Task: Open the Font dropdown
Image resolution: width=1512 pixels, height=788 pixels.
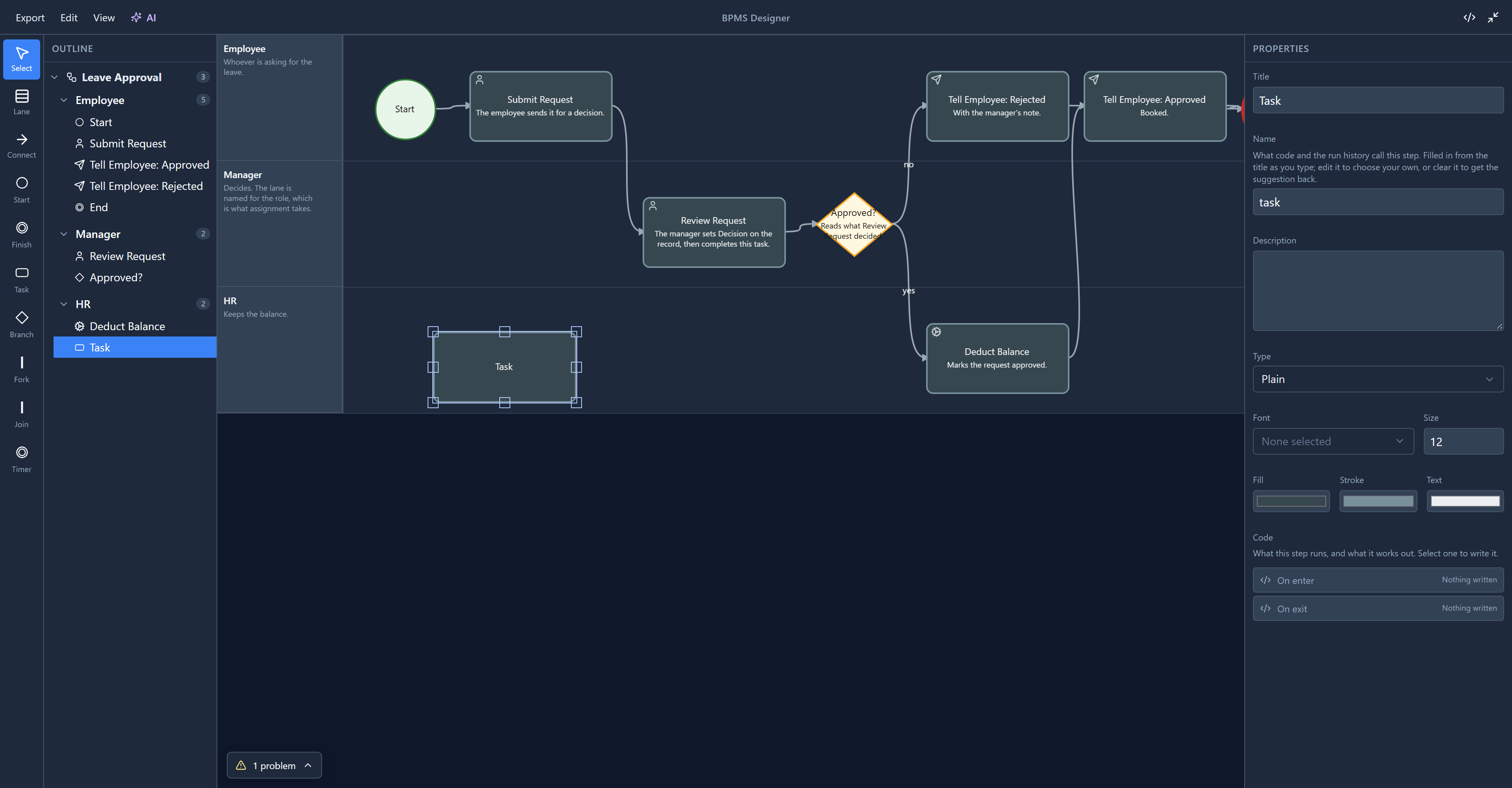Action: (1333, 441)
